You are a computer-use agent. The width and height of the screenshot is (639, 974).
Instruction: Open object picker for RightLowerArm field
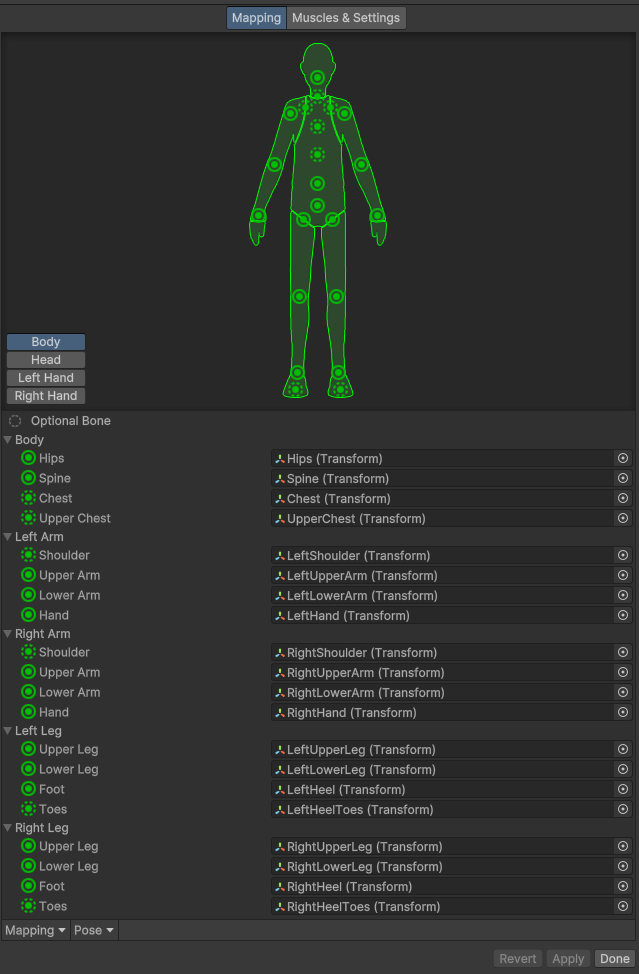[x=623, y=692]
